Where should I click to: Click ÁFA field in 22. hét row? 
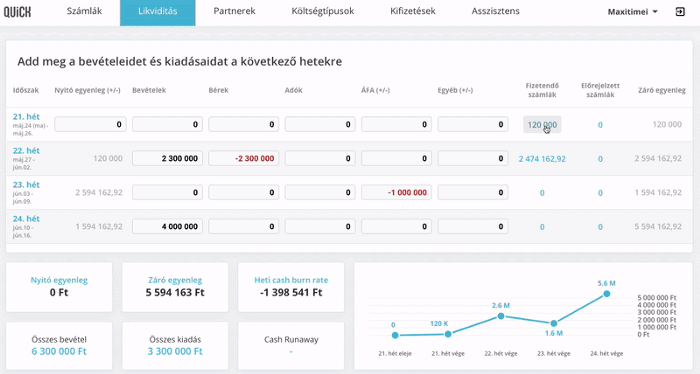tap(396, 158)
